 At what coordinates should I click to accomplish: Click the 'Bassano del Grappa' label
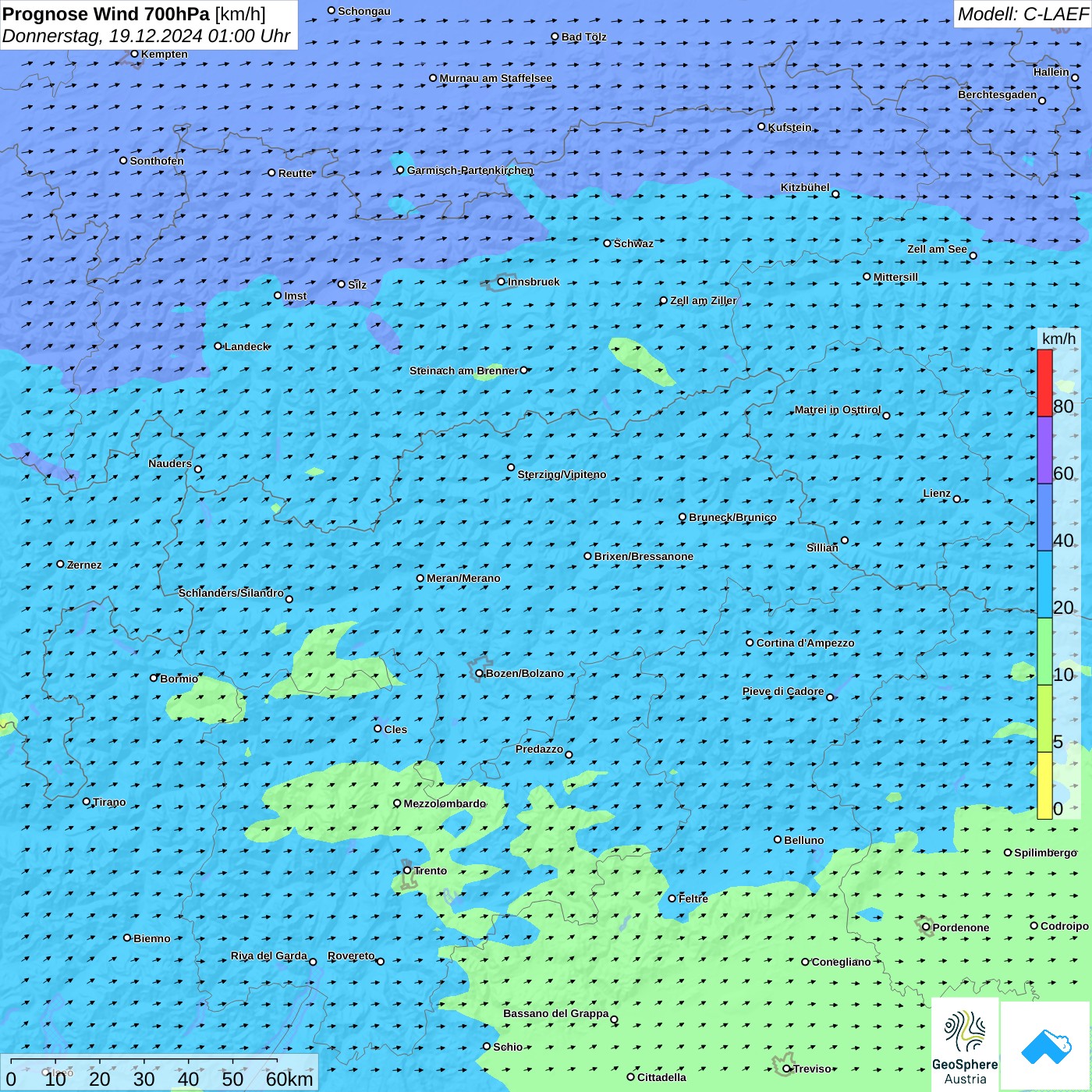(556, 1013)
